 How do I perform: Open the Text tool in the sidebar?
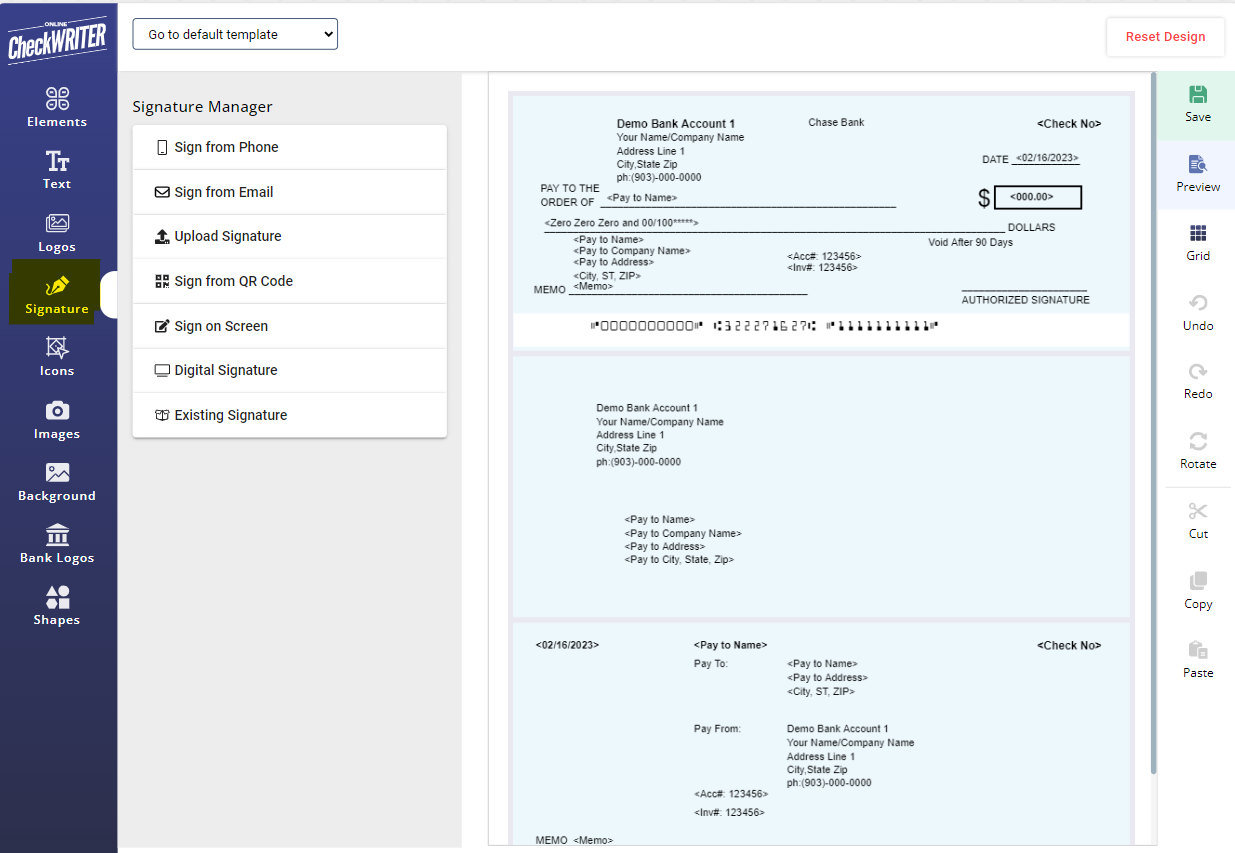pos(57,169)
